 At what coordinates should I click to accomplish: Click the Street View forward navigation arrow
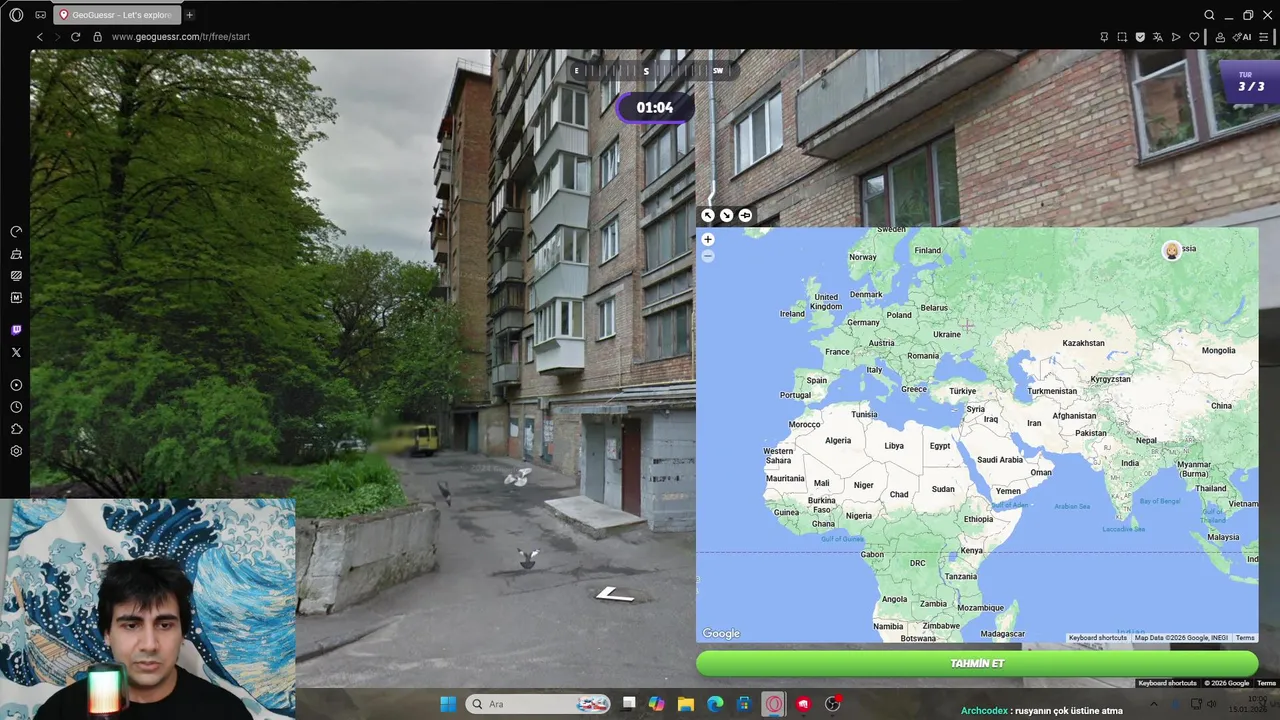(x=614, y=595)
